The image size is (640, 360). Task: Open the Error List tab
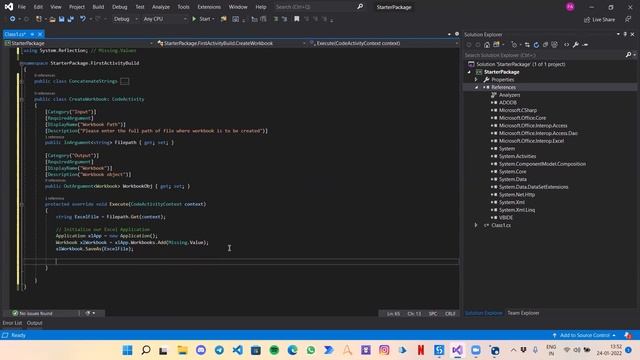pyautogui.click(x=12, y=323)
